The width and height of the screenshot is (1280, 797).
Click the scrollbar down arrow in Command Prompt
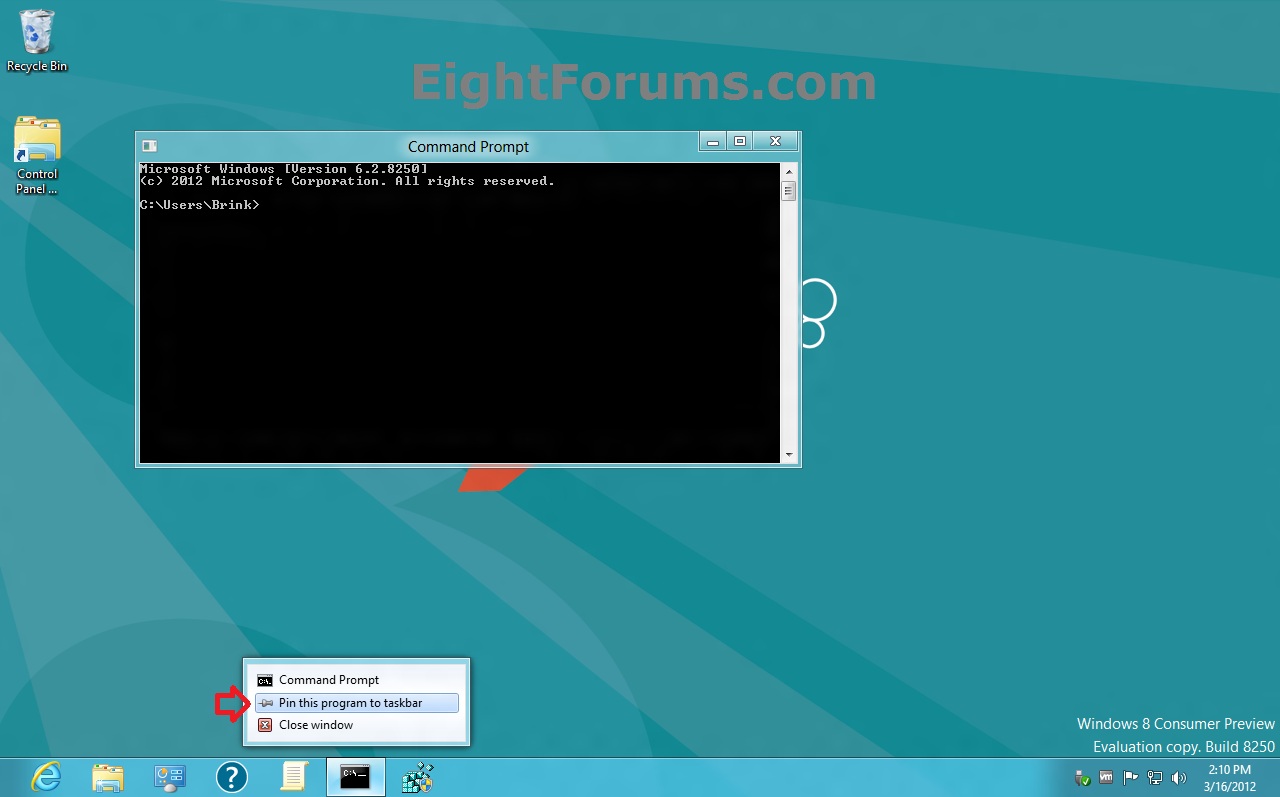788,455
